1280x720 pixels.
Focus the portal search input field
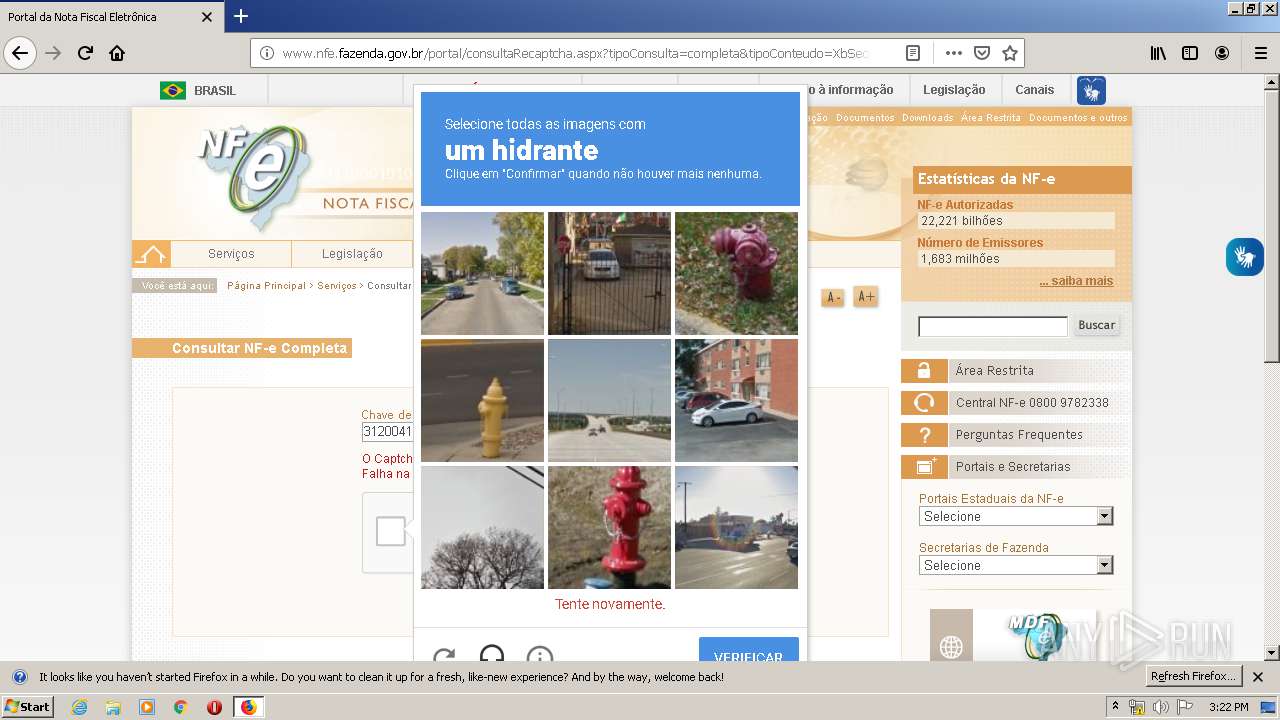coord(993,326)
